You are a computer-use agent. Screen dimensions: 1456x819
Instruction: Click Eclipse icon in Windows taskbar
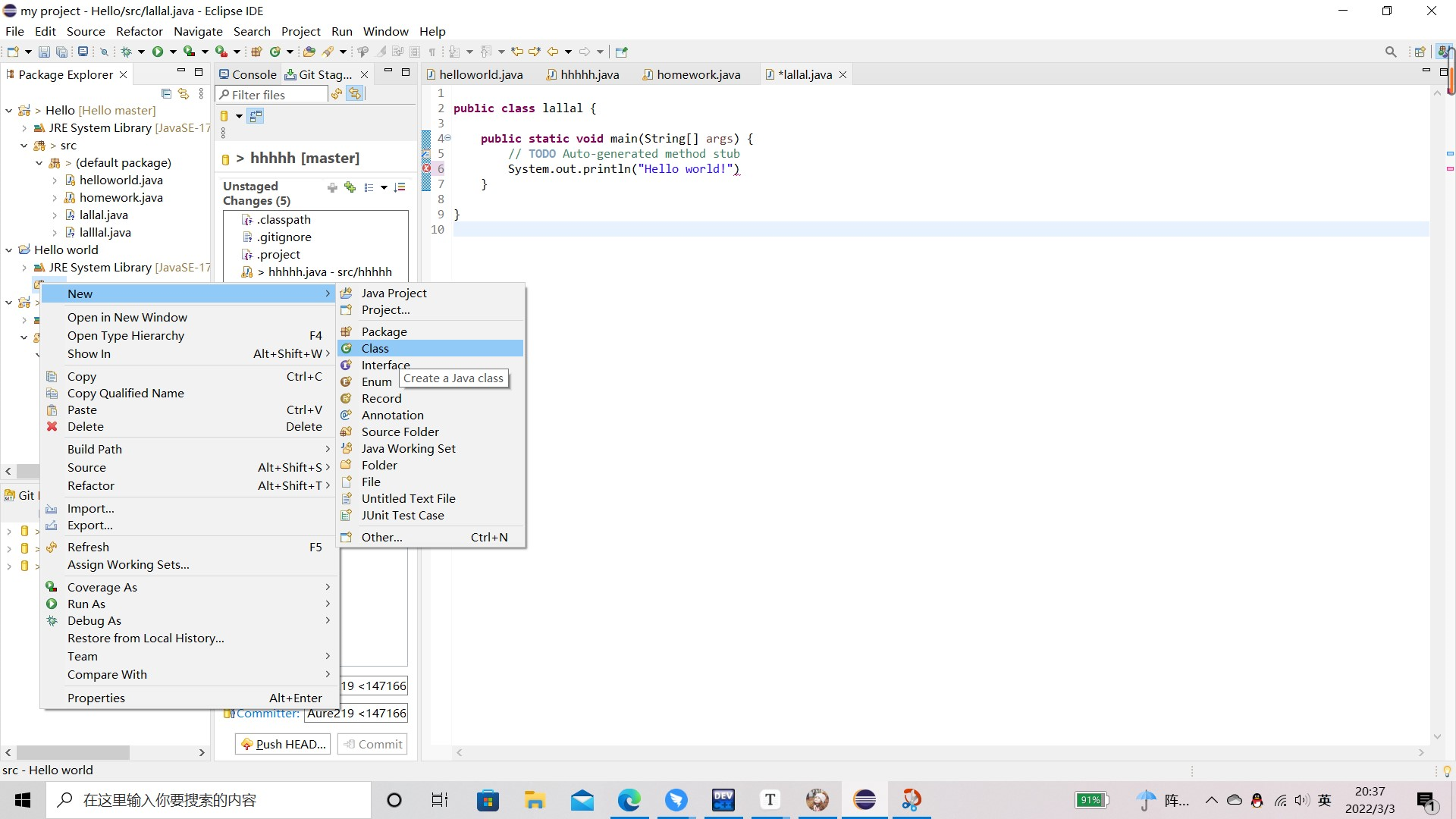[x=864, y=800]
